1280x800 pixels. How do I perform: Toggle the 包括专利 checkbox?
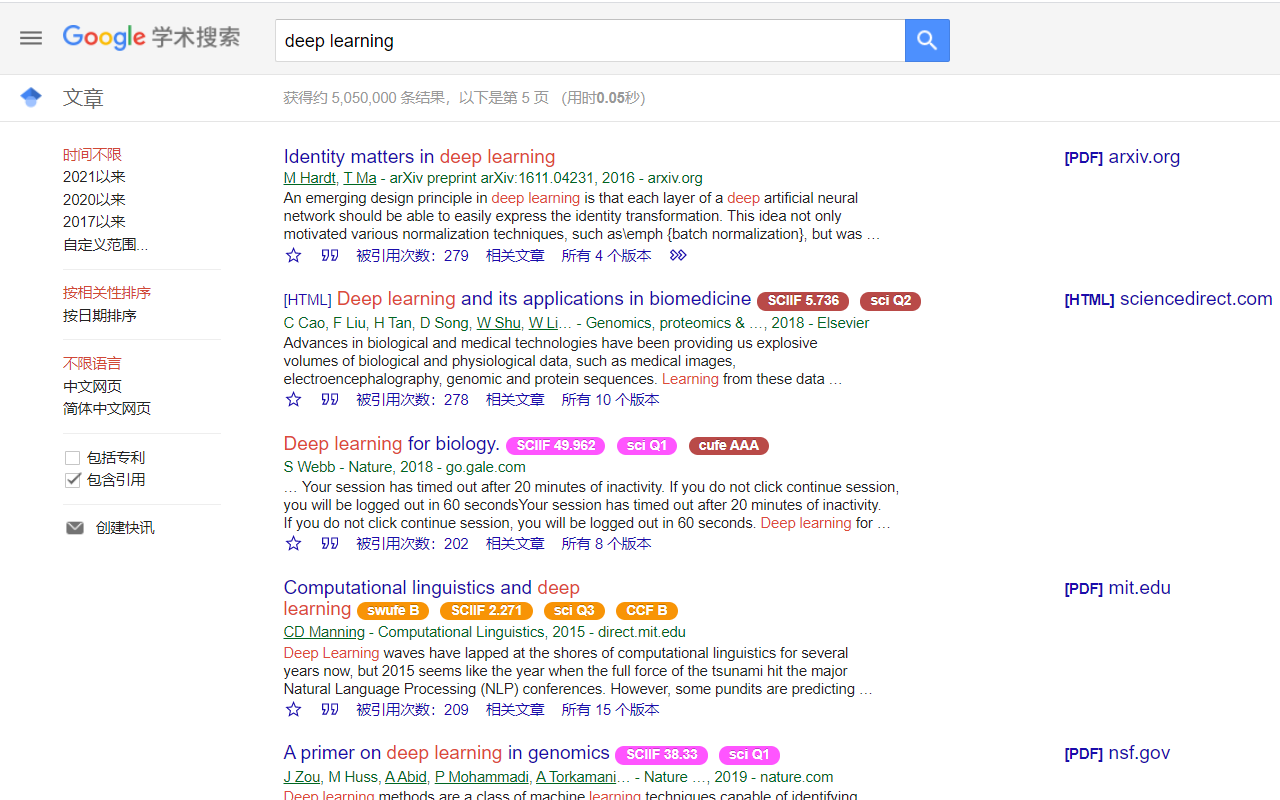[72, 458]
